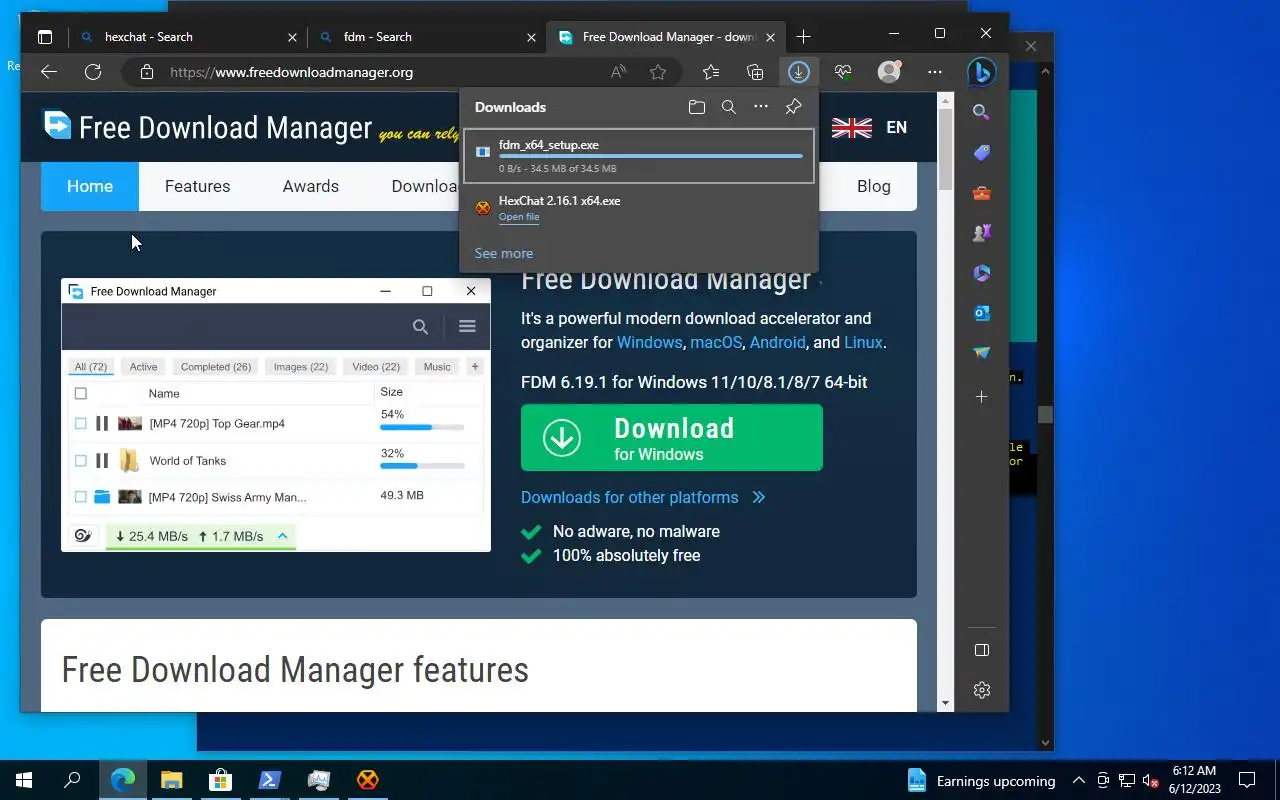Open Browser essentials heart icon

[843, 72]
